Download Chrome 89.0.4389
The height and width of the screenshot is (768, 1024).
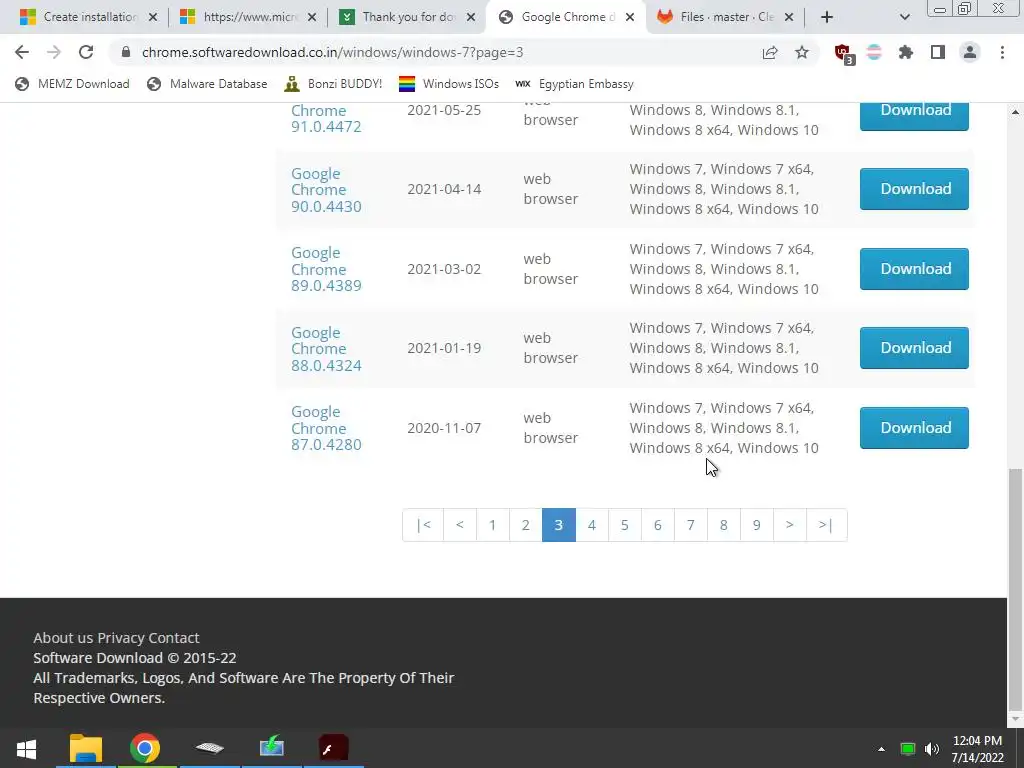(x=914, y=268)
